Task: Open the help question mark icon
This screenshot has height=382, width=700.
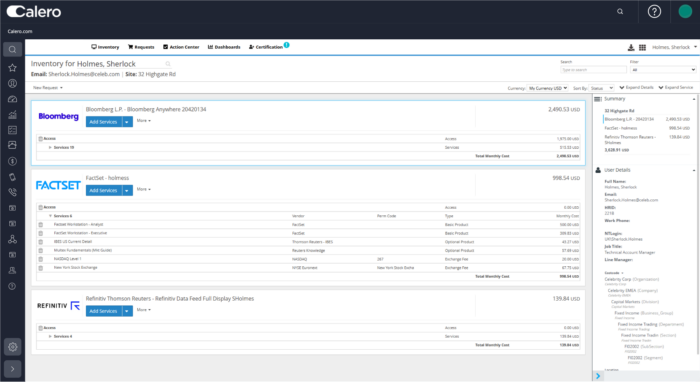Action: pos(654,12)
